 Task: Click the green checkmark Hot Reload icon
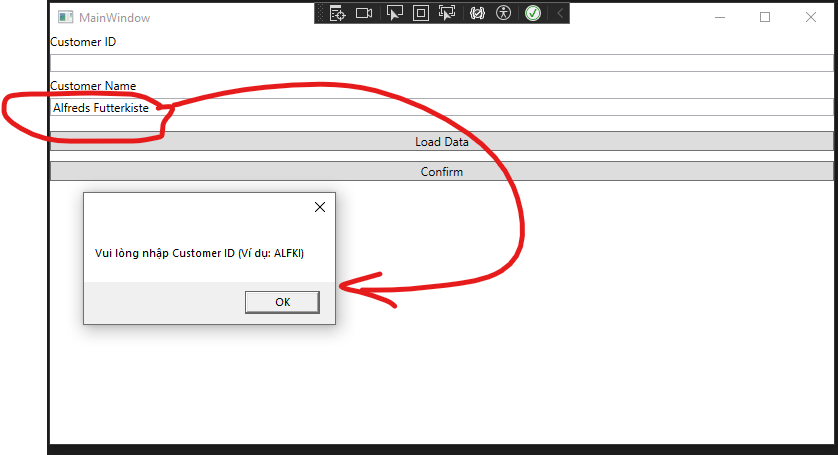[x=533, y=13]
